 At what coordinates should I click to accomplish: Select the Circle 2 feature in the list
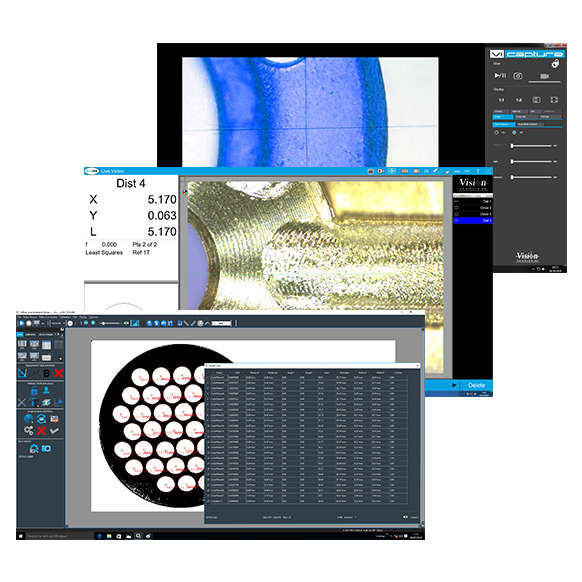tap(473, 208)
